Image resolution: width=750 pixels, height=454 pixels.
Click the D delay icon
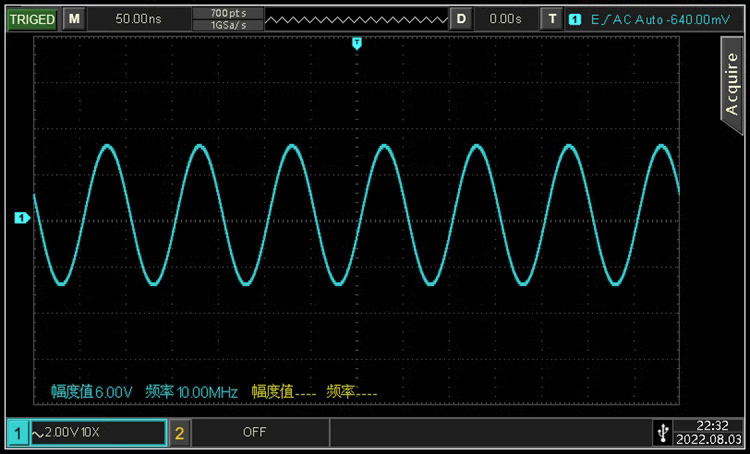point(461,19)
